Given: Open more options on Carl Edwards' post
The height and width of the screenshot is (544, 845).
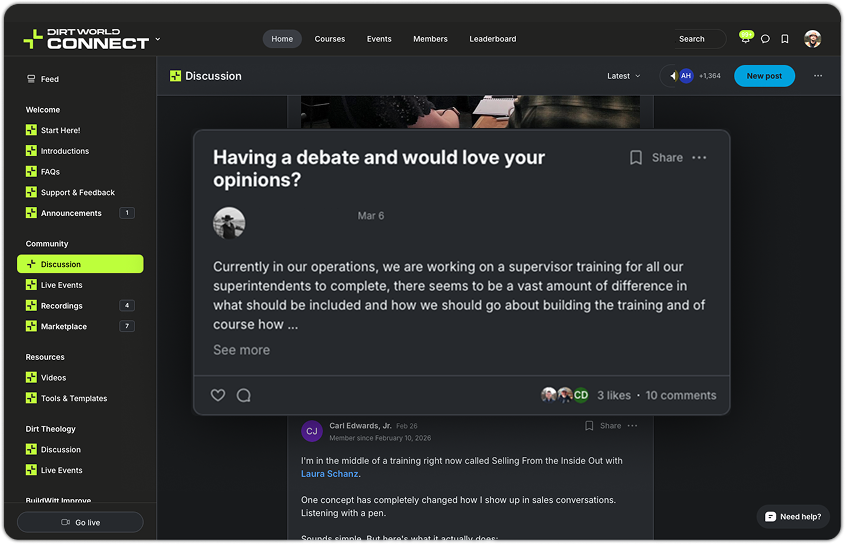Looking at the screenshot, I should point(633,425).
